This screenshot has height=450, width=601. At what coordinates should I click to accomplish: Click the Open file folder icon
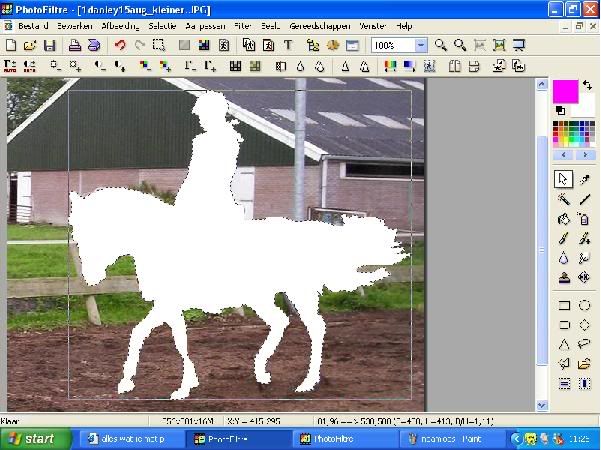pos(30,45)
